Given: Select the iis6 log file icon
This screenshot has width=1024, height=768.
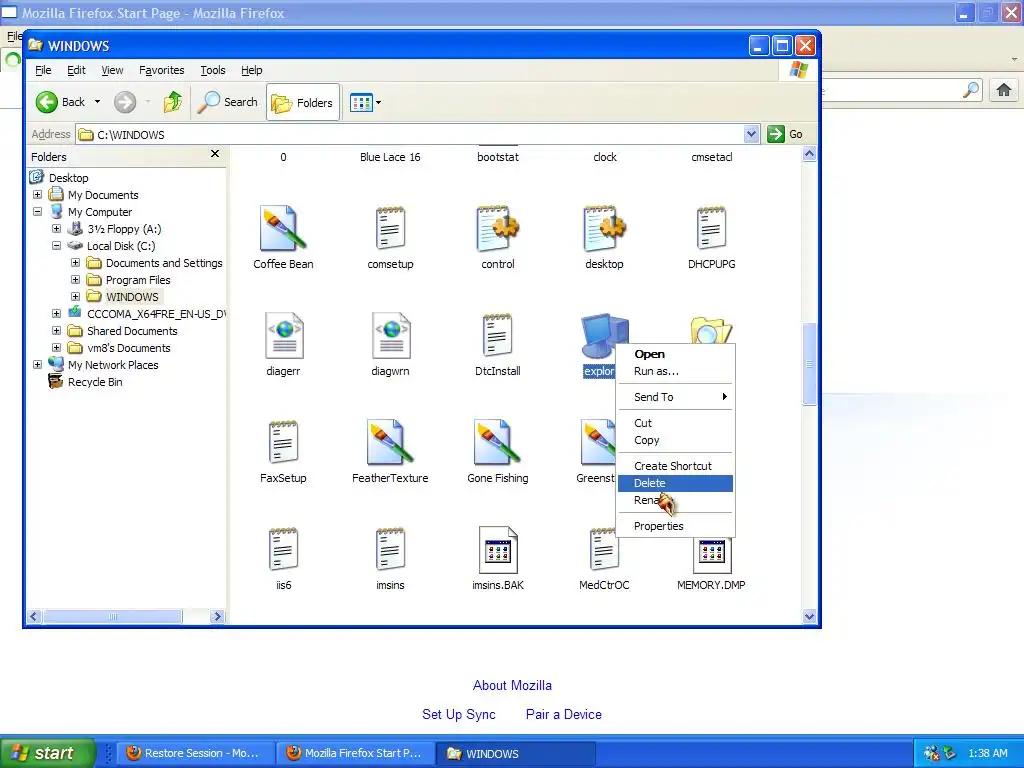Looking at the screenshot, I should pos(283,550).
